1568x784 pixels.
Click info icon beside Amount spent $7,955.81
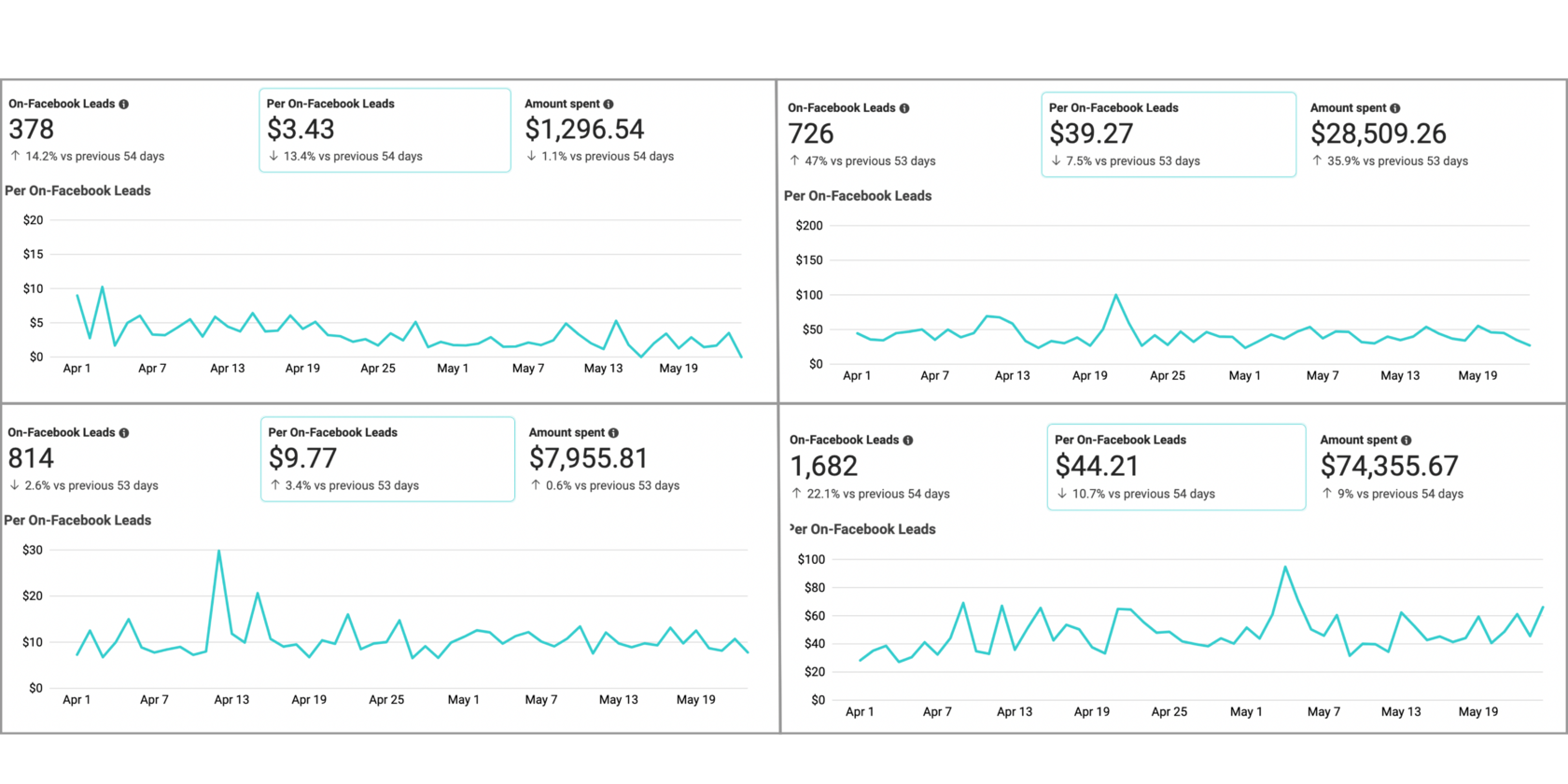tap(613, 433)
